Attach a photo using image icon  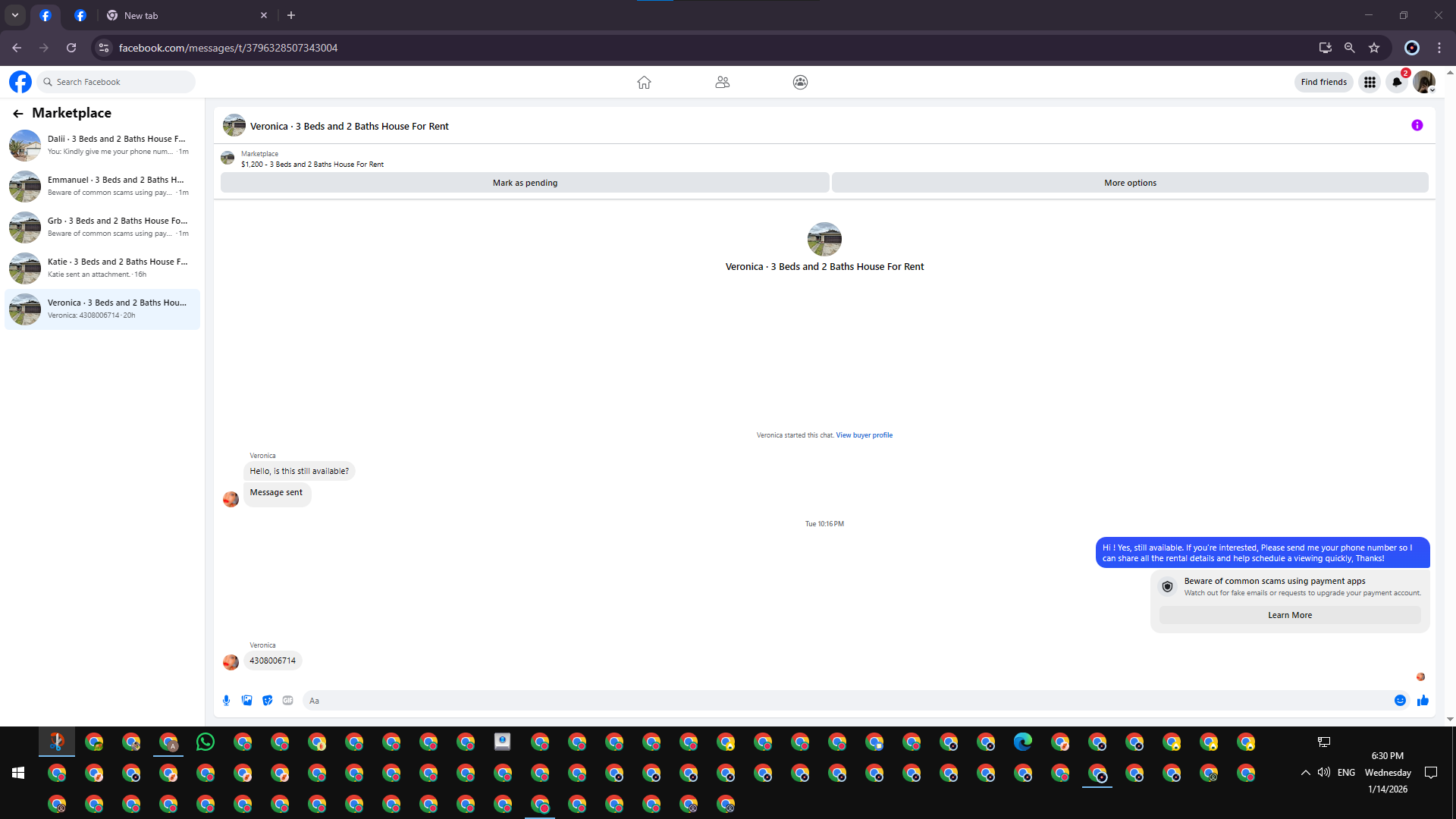246,701
